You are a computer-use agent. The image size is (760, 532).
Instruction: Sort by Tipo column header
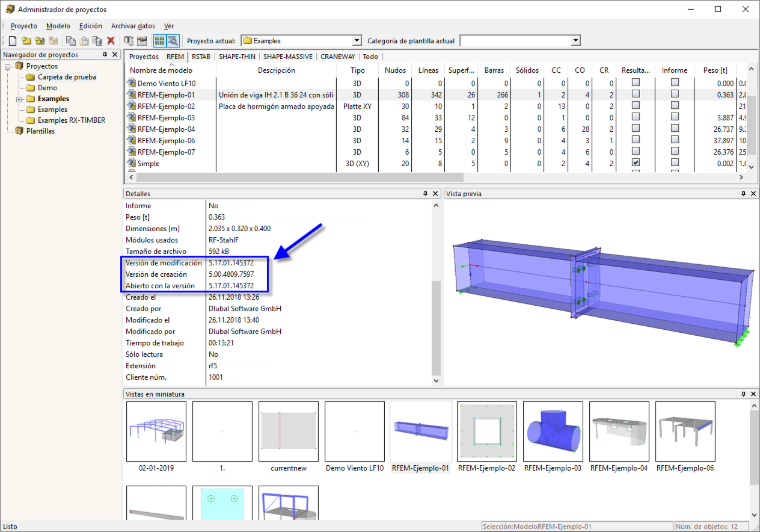click(357, 71)
